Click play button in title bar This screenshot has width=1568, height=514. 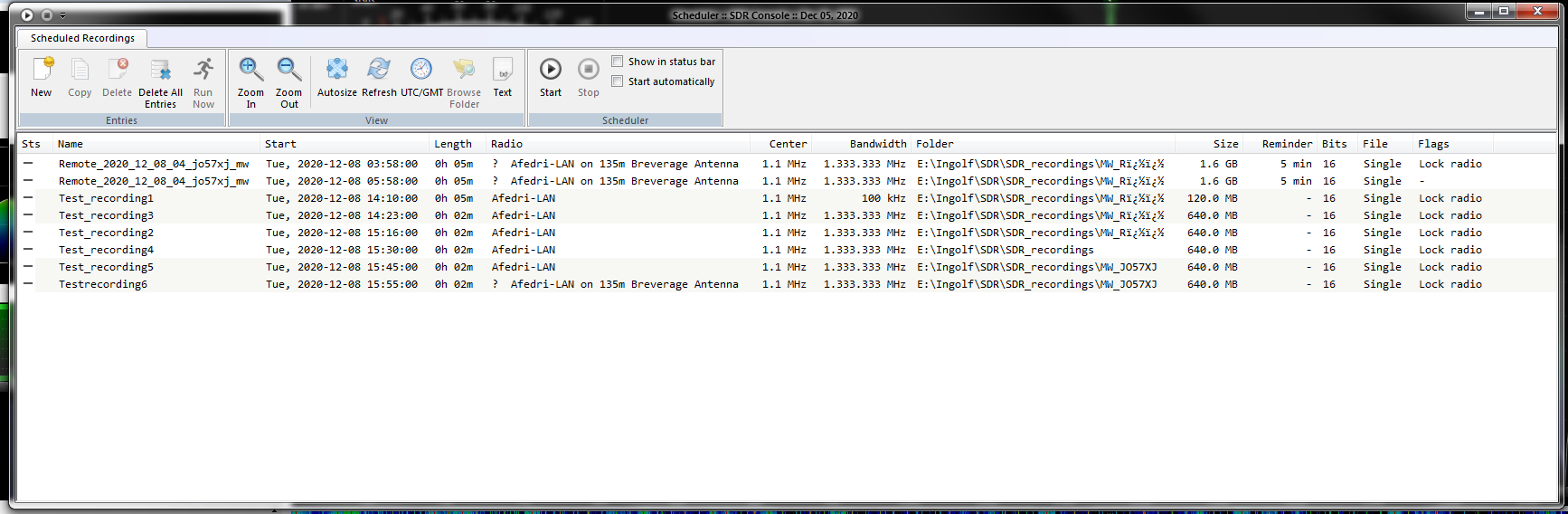[x=27, y=15]
